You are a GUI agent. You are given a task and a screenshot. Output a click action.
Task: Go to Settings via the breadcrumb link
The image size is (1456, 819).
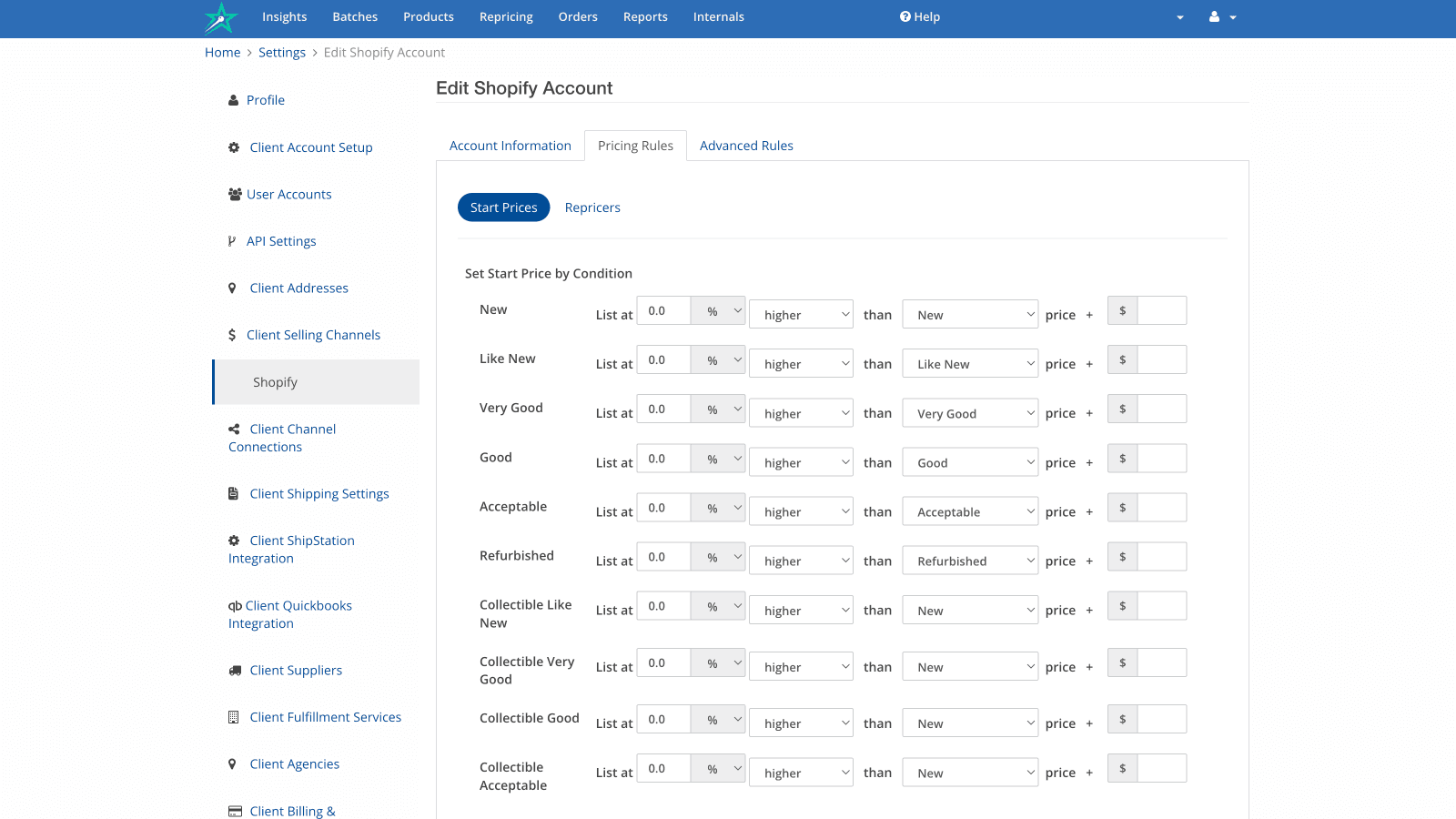point(281,53)
